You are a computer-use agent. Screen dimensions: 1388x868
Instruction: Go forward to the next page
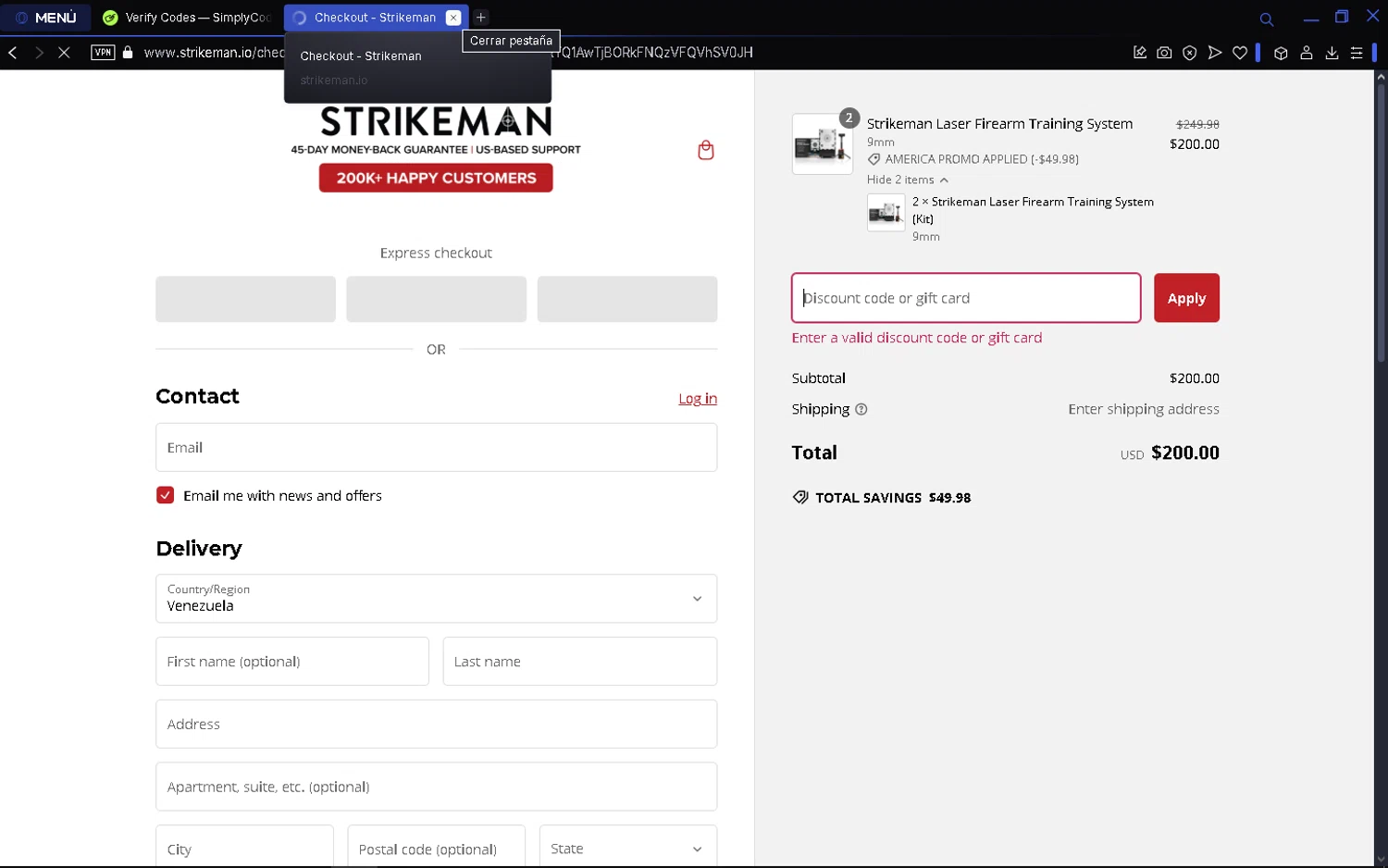[39, 53]
